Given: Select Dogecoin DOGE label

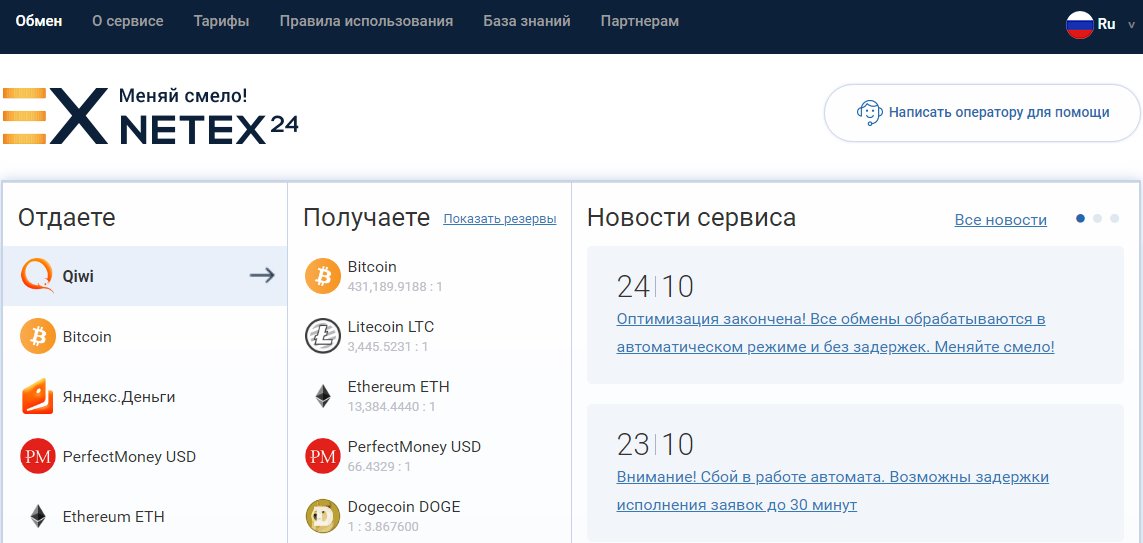Looking at the screenshot, I should (404, 506).
